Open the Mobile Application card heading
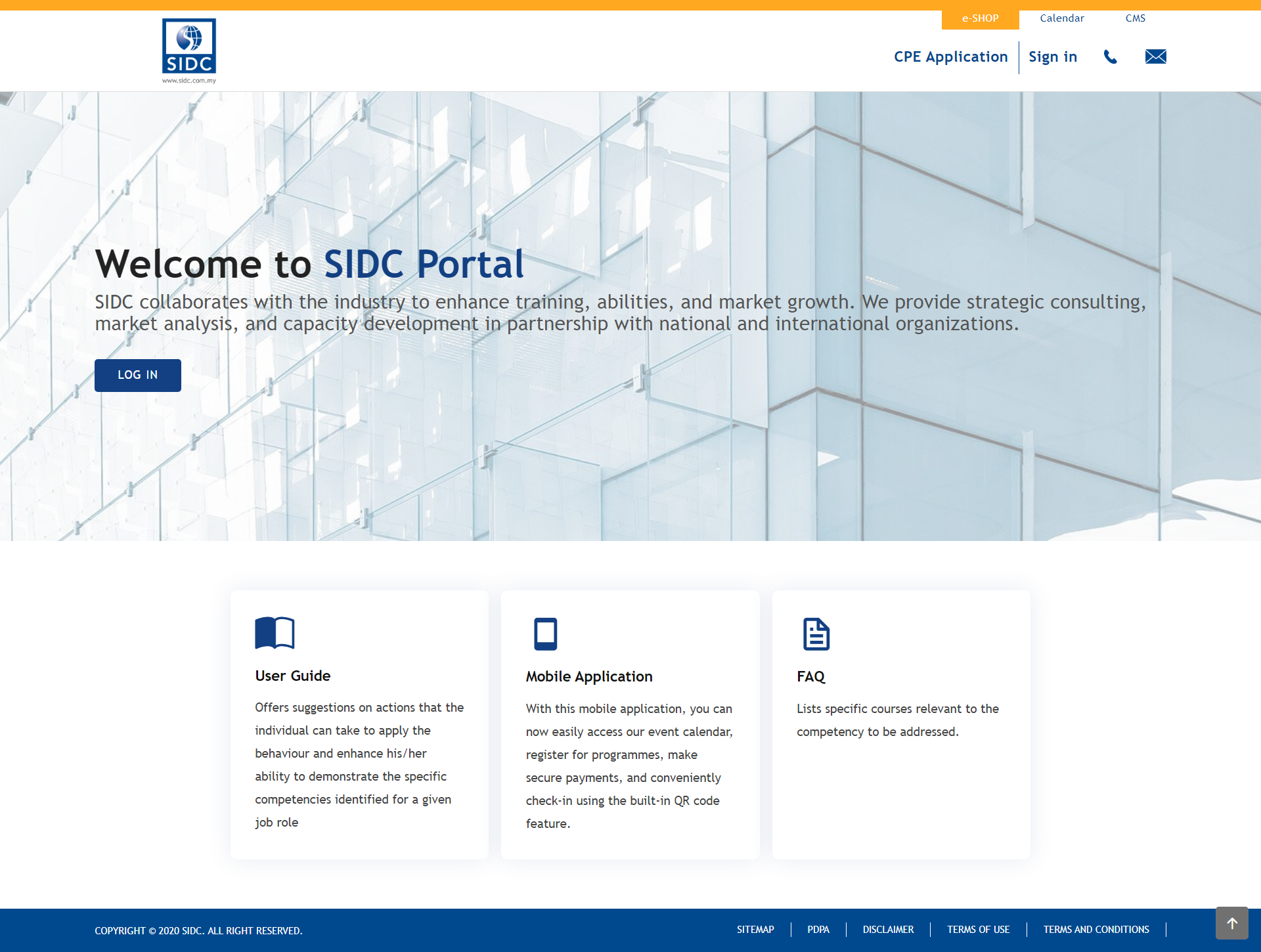Image resolution: width=1261 pixels, height=952 pixels. pos(588,676)
